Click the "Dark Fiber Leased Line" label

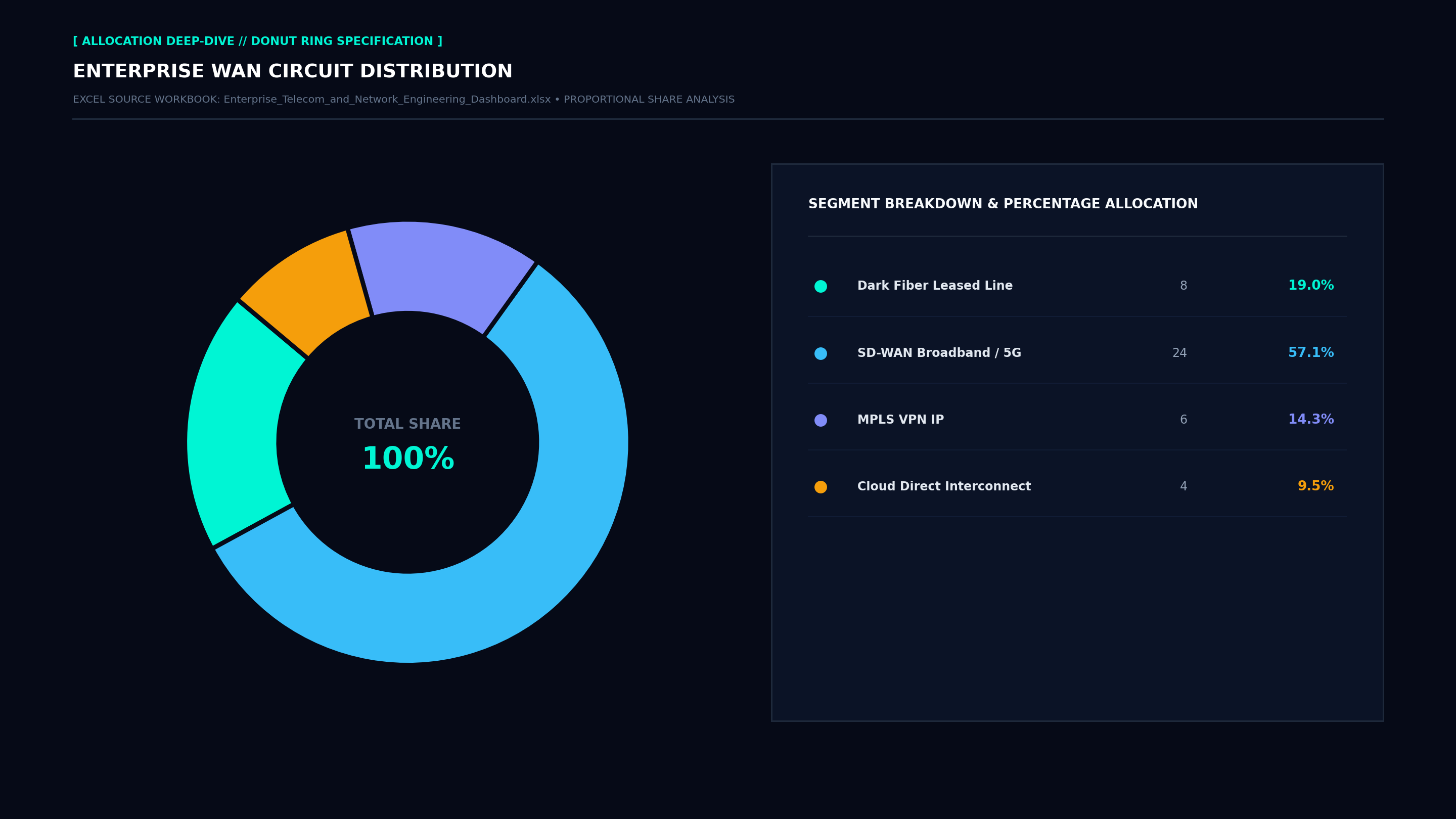(x=935, y=286)
